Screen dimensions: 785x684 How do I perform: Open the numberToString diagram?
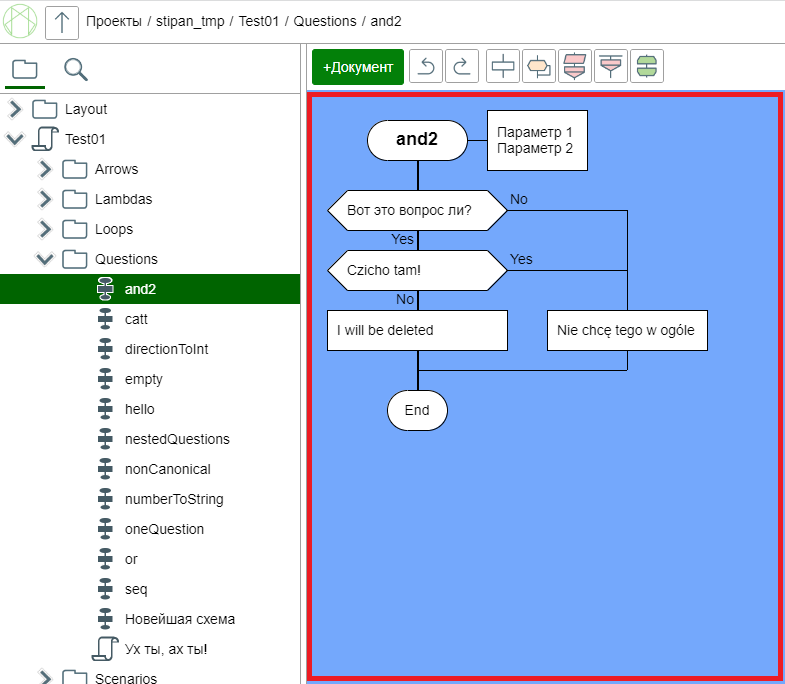point(174,499)
